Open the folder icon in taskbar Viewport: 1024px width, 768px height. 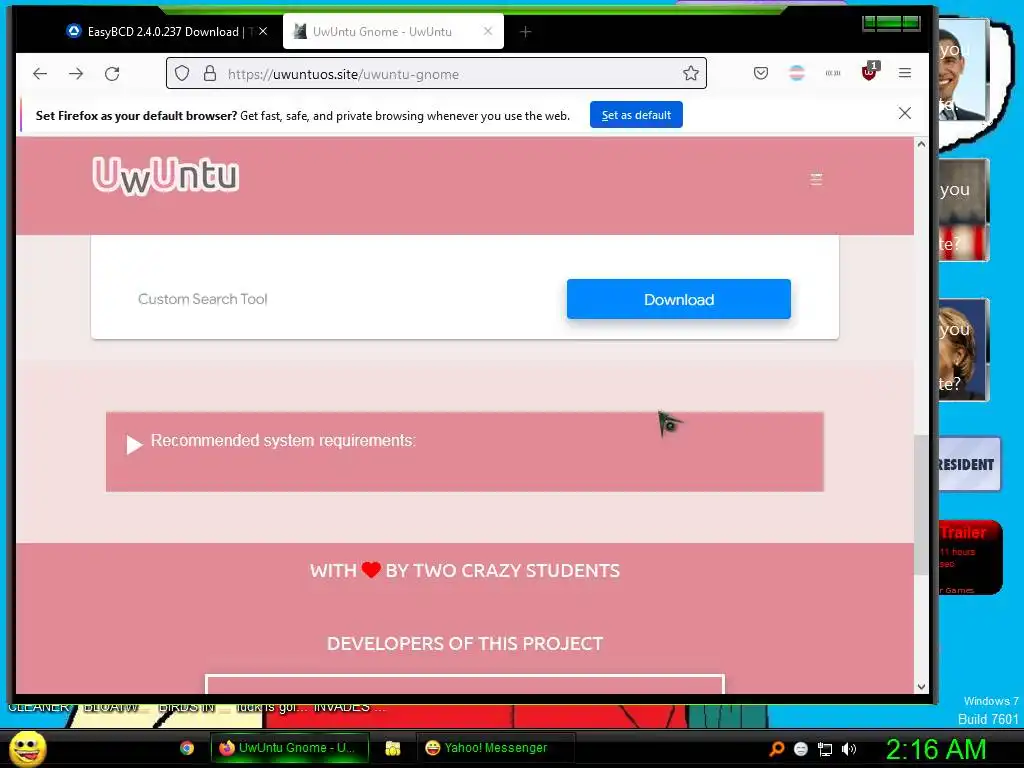tap(392, 748)
